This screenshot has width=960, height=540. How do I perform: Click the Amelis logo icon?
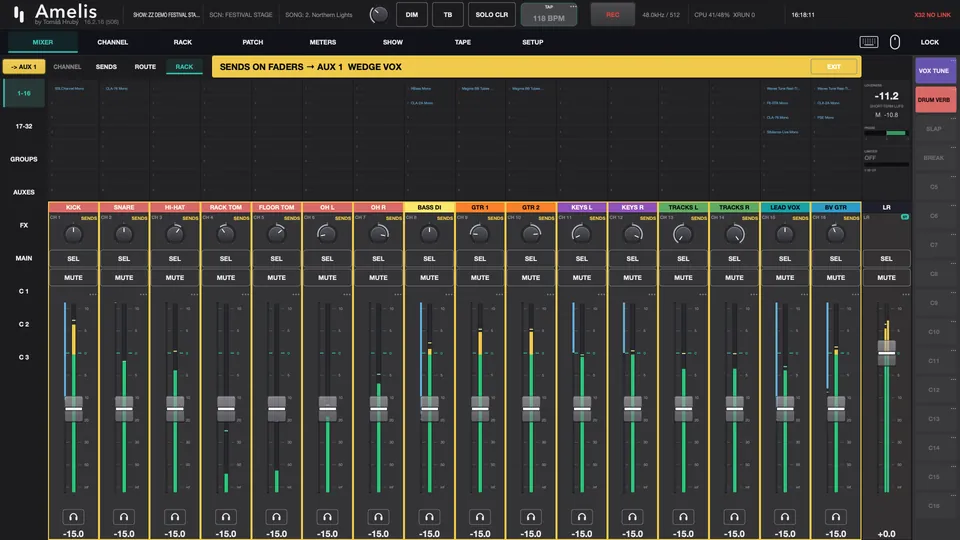tap(19, 14)
